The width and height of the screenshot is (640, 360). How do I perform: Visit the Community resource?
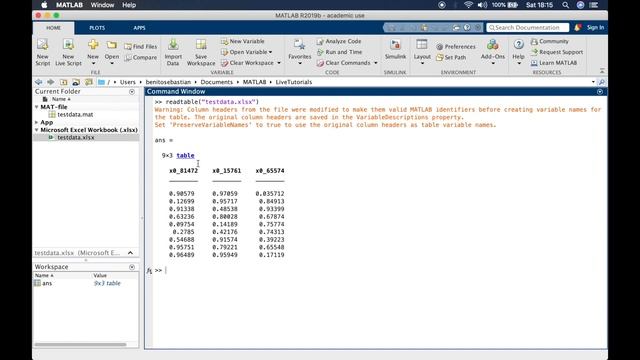coord(549,41)
